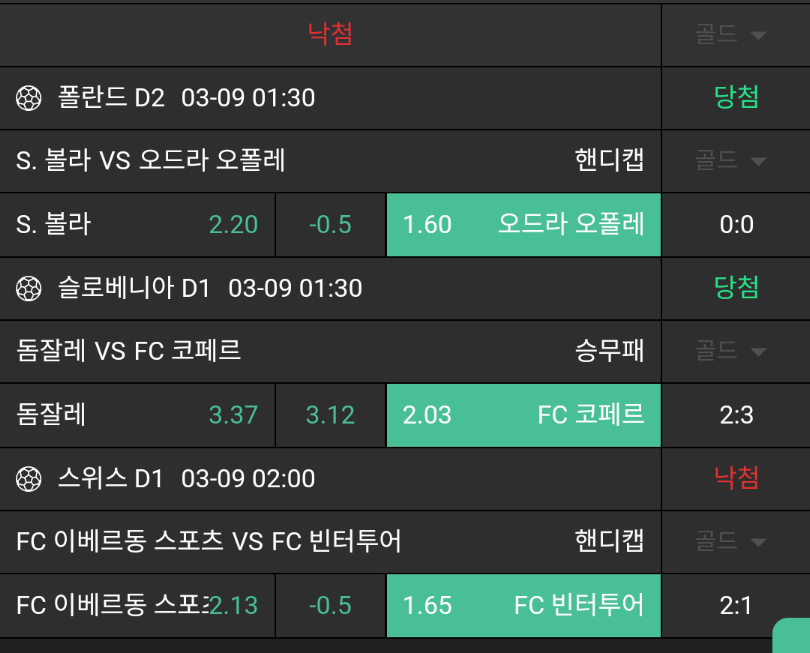Tap the green floating button at bottom corner
The height and width of the screenshot is (653, 810).
(792, 637)
